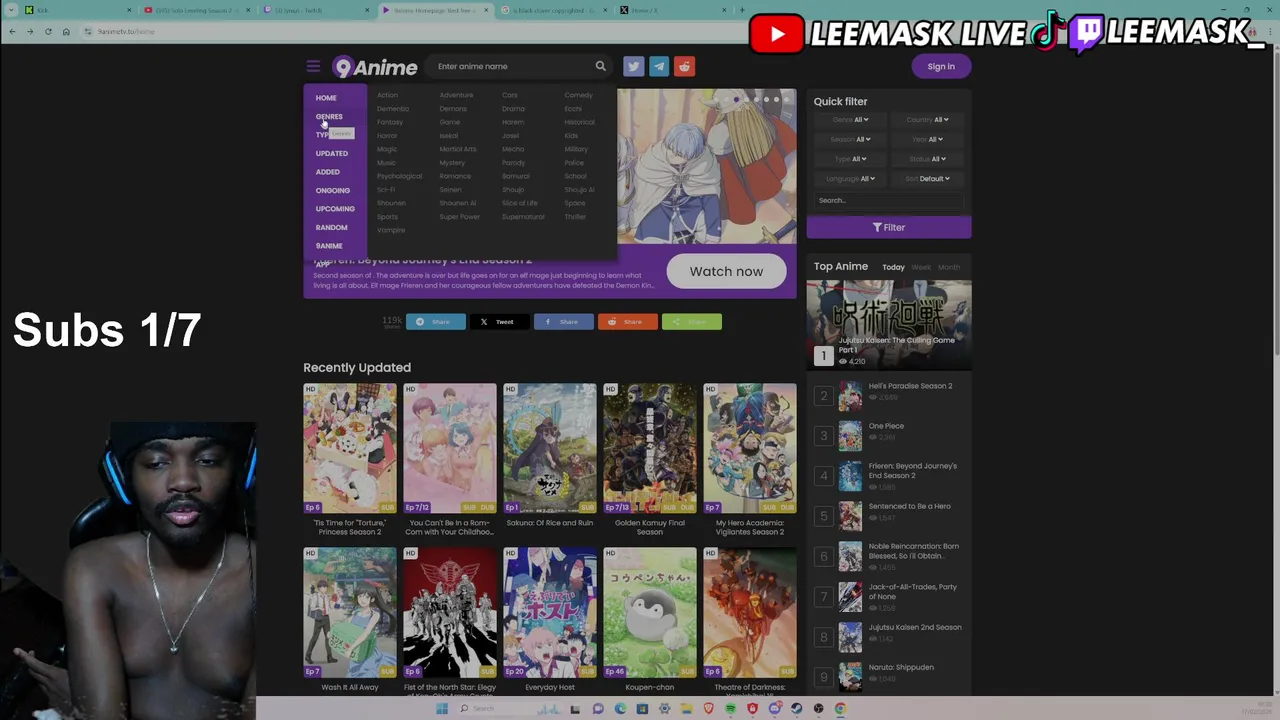Open the Telegram link in the header
Screen dimensions: 1280x720
tap(659, 66)
